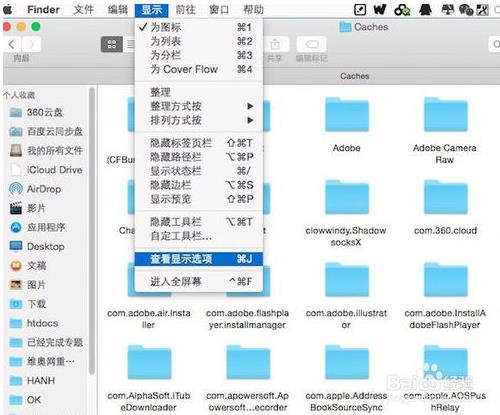The width and height of the screenshot is (500, 415).
Task: Select com.adobe.InstallAdobeFlashPlayer folder
Action: click(446, 280)
